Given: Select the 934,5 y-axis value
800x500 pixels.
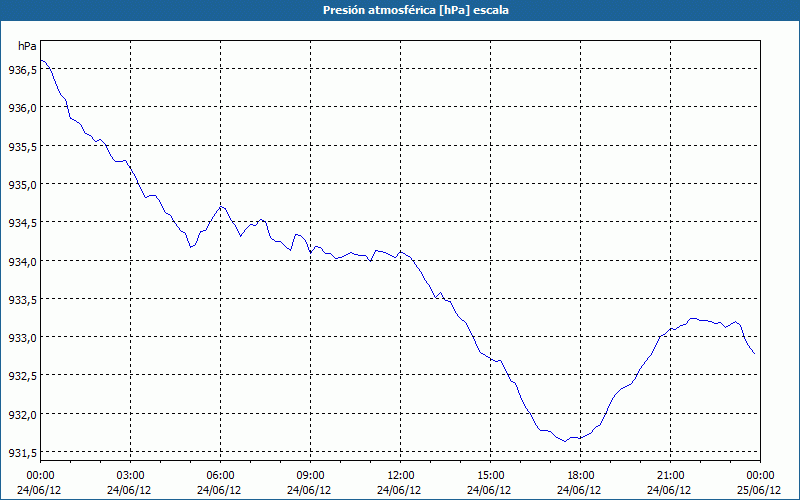Looking at the screenshot, I should [22, 223].
